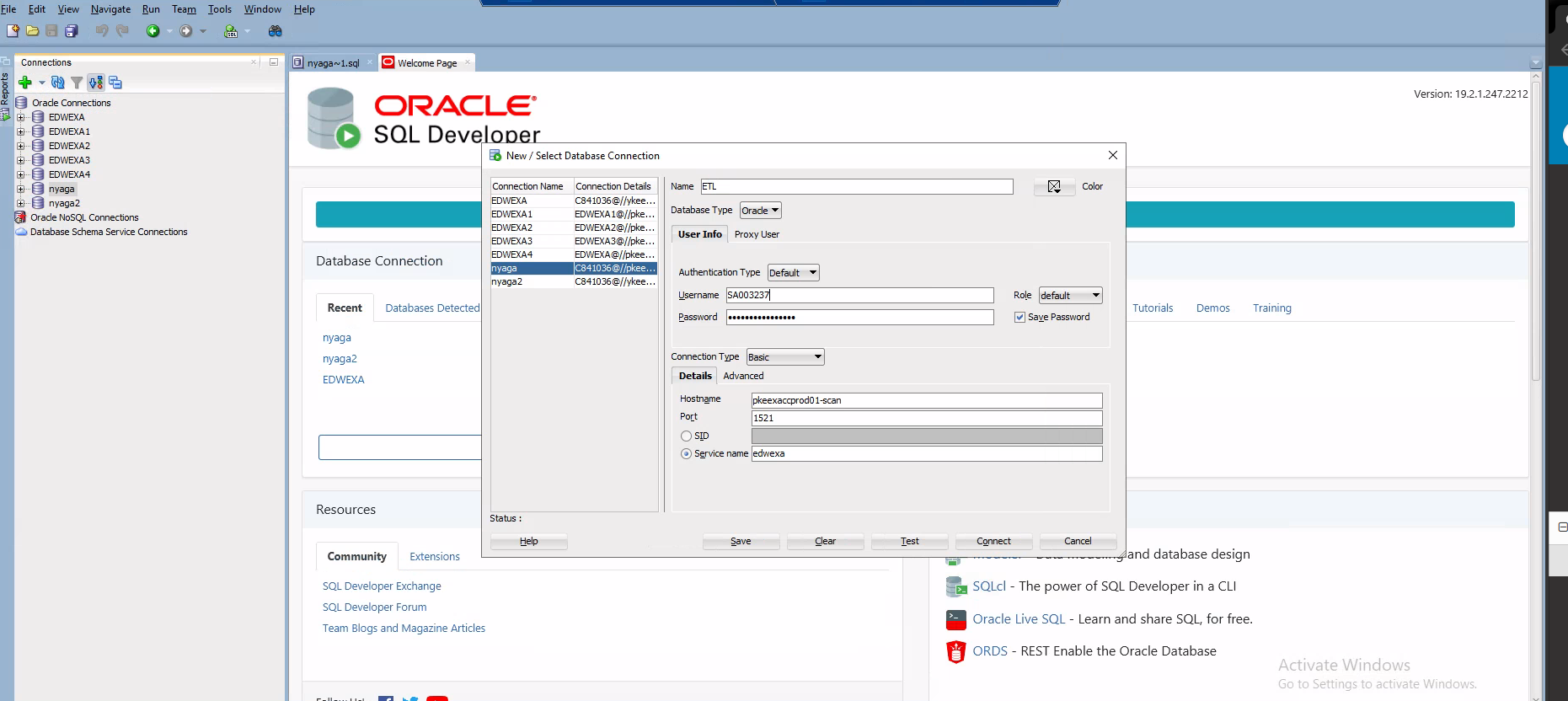The width and height of the screenshot is (1568, 701).
Task: Toggle the schema browser icon in Connections
Action: point(96,83)
